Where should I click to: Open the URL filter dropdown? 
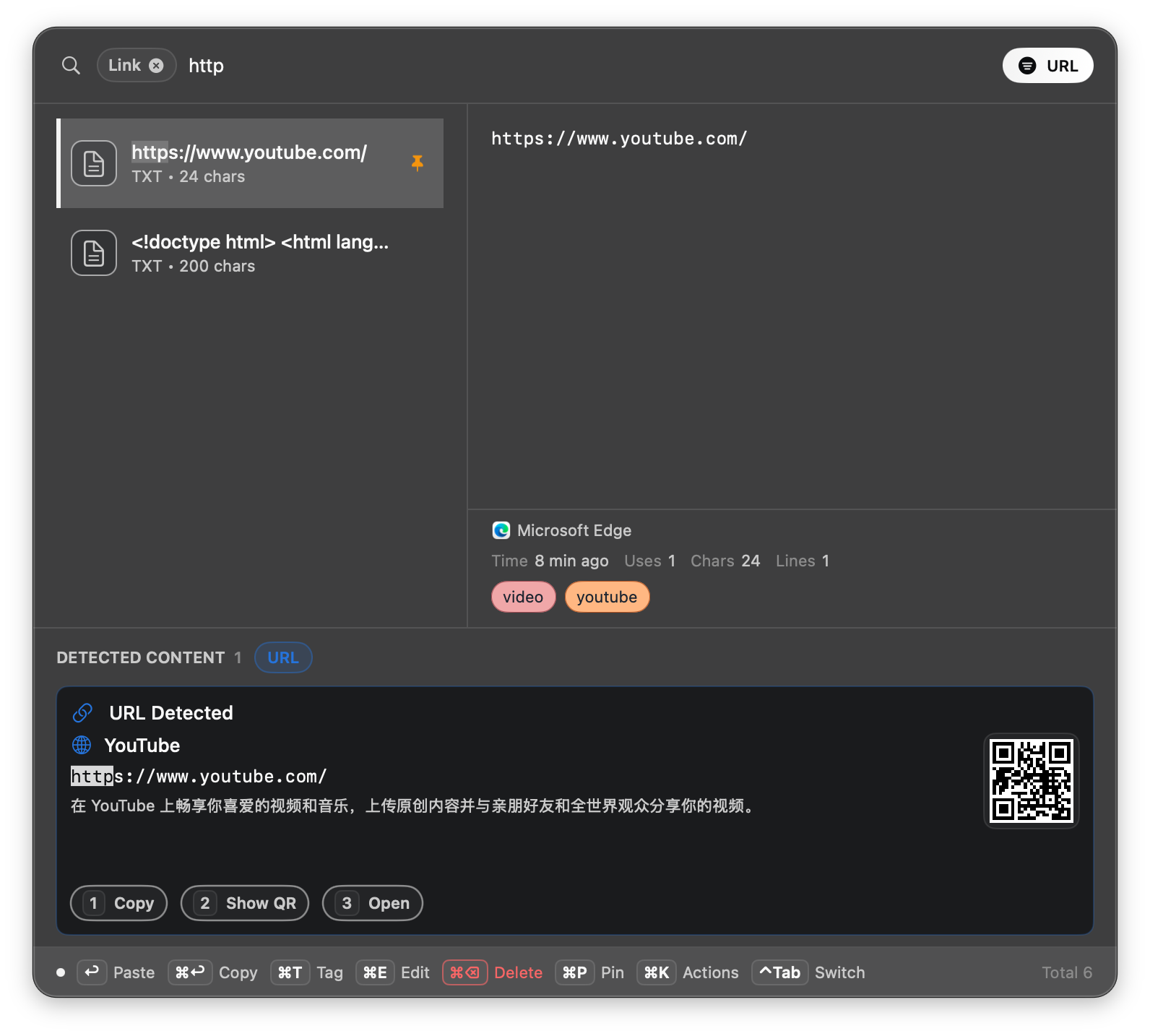[x=1047, y=66]
